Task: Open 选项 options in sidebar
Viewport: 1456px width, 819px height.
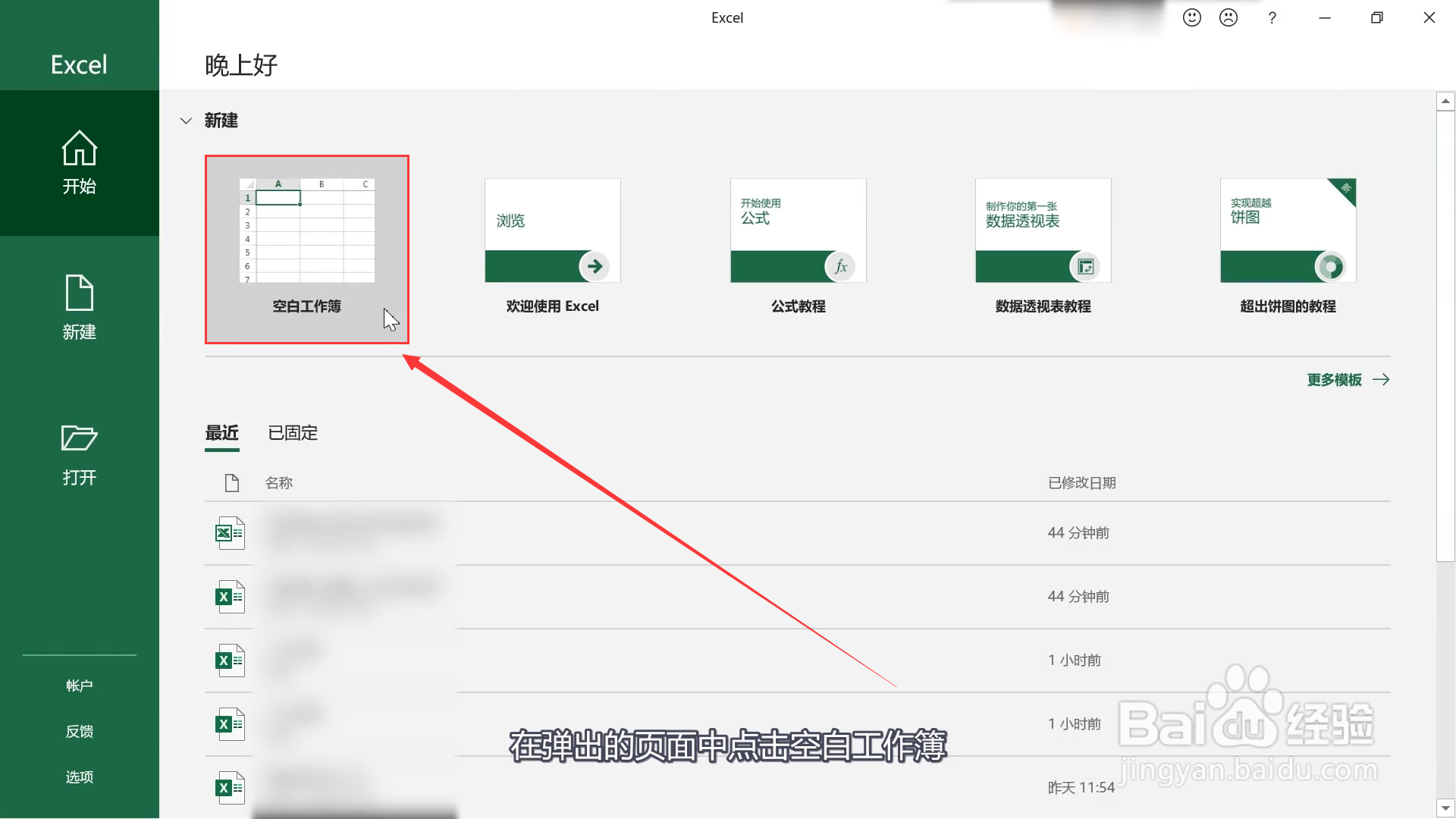Action: (x=79, y=777)
